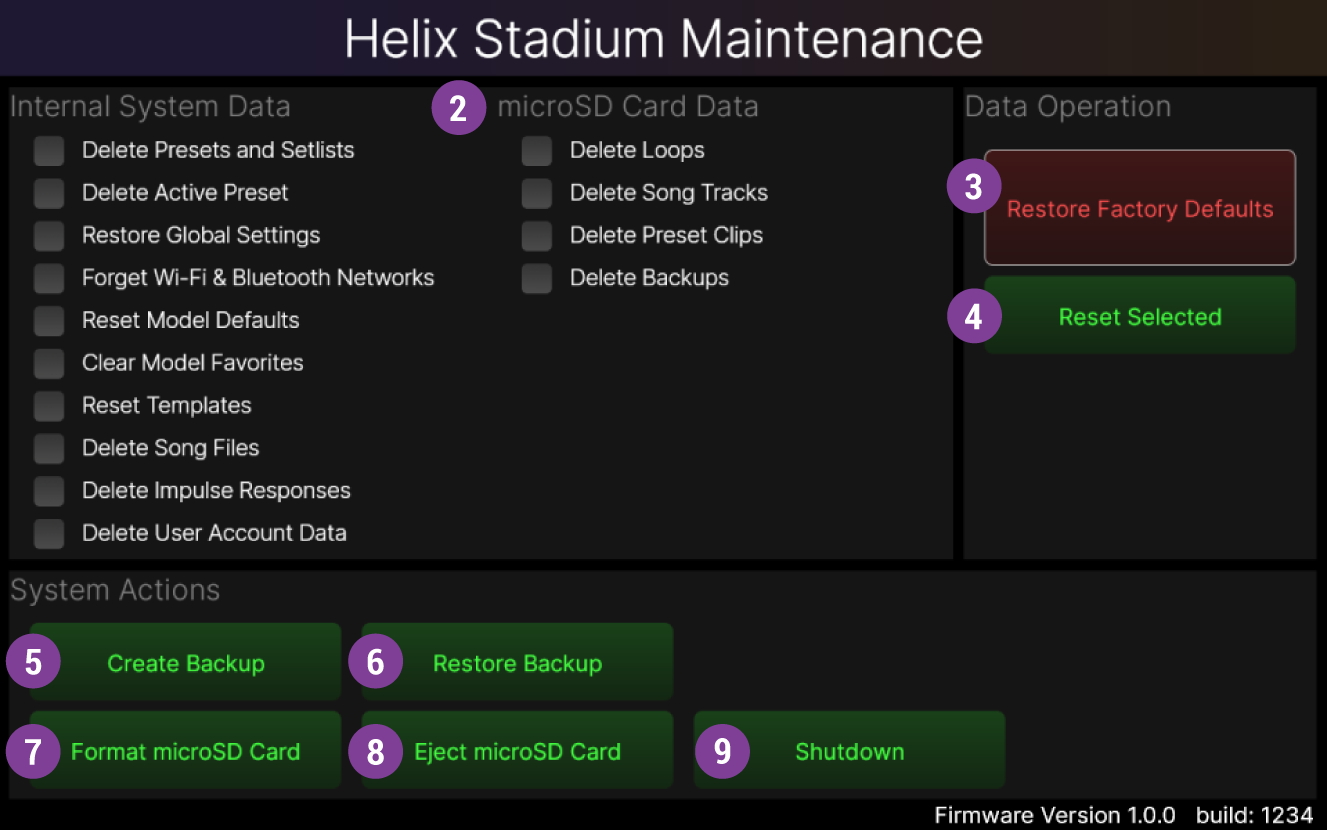This screenshot has height=830, width=1327.
Task: Eject the microSD card
Action: 517,751
